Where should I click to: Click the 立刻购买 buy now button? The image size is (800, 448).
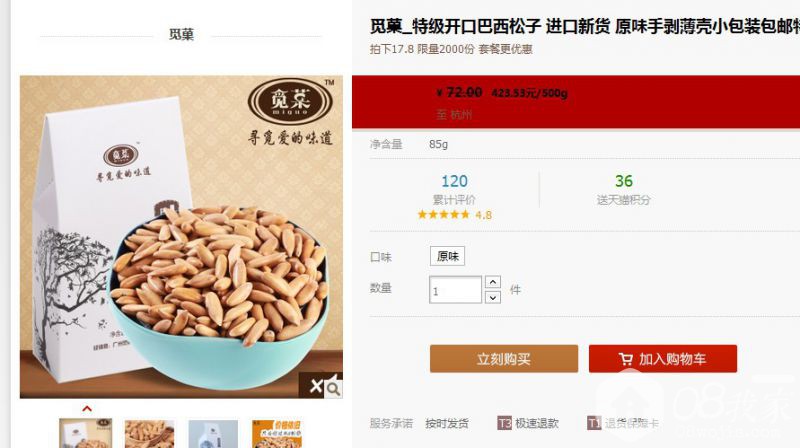click(504, 359)
